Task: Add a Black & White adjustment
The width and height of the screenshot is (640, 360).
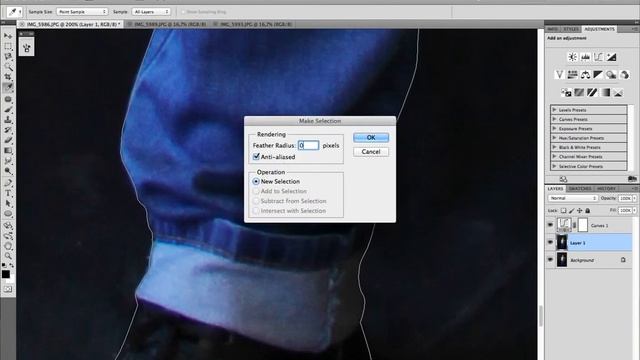Action: pos(598,75)
